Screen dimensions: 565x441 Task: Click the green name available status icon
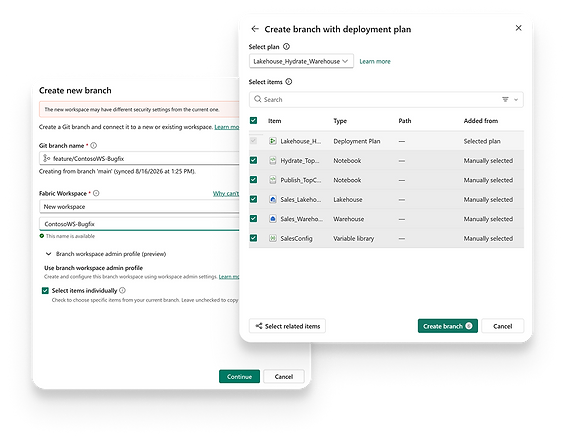pyautogui.click(x=42, y=236)
